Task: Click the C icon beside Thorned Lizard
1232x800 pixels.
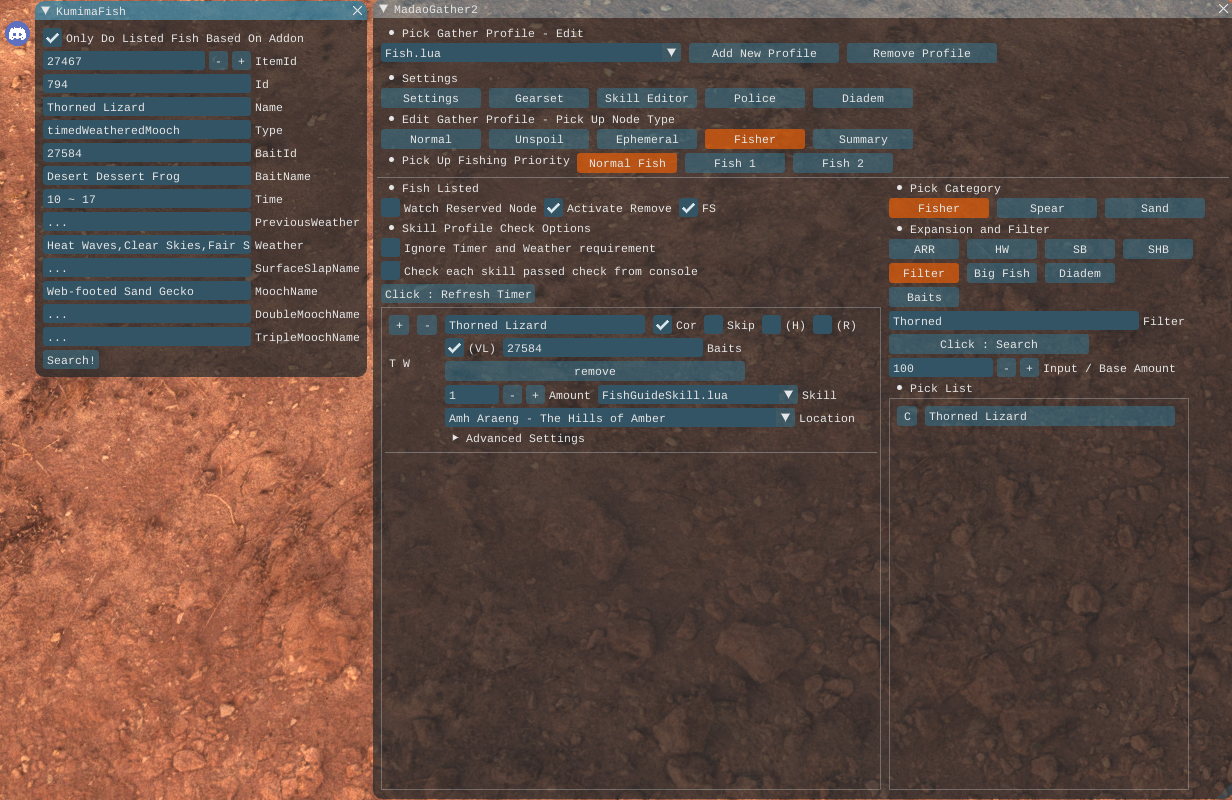Action: click(x=907, y=416)
